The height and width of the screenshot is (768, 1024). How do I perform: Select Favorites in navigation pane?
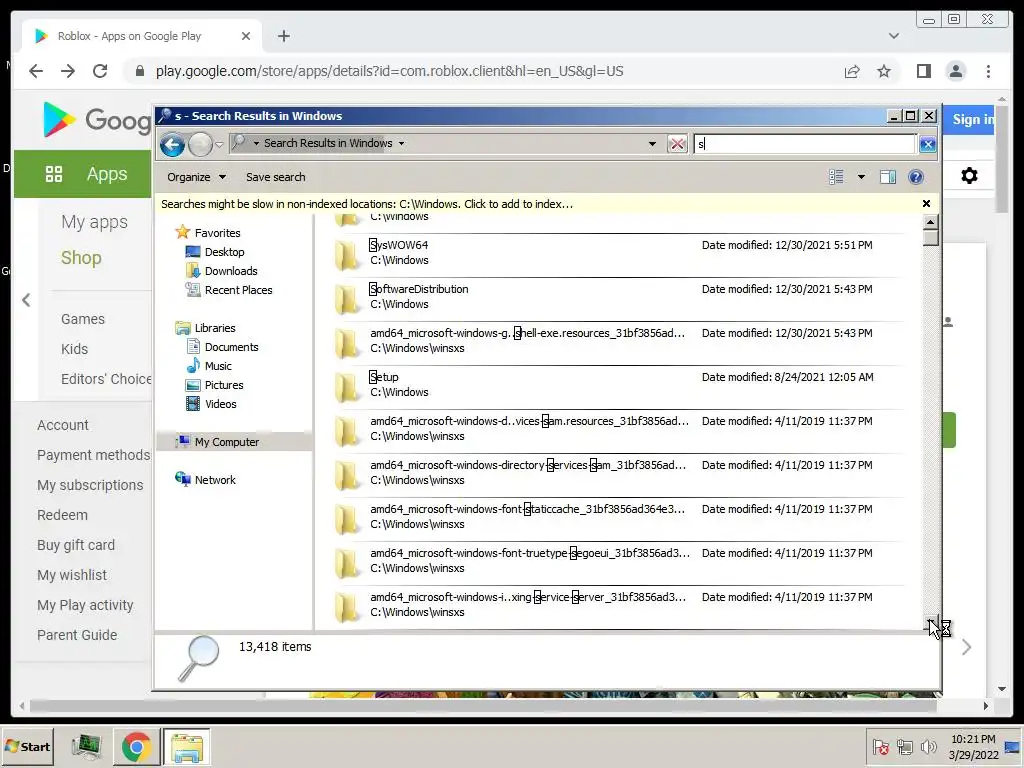(217, 233)
